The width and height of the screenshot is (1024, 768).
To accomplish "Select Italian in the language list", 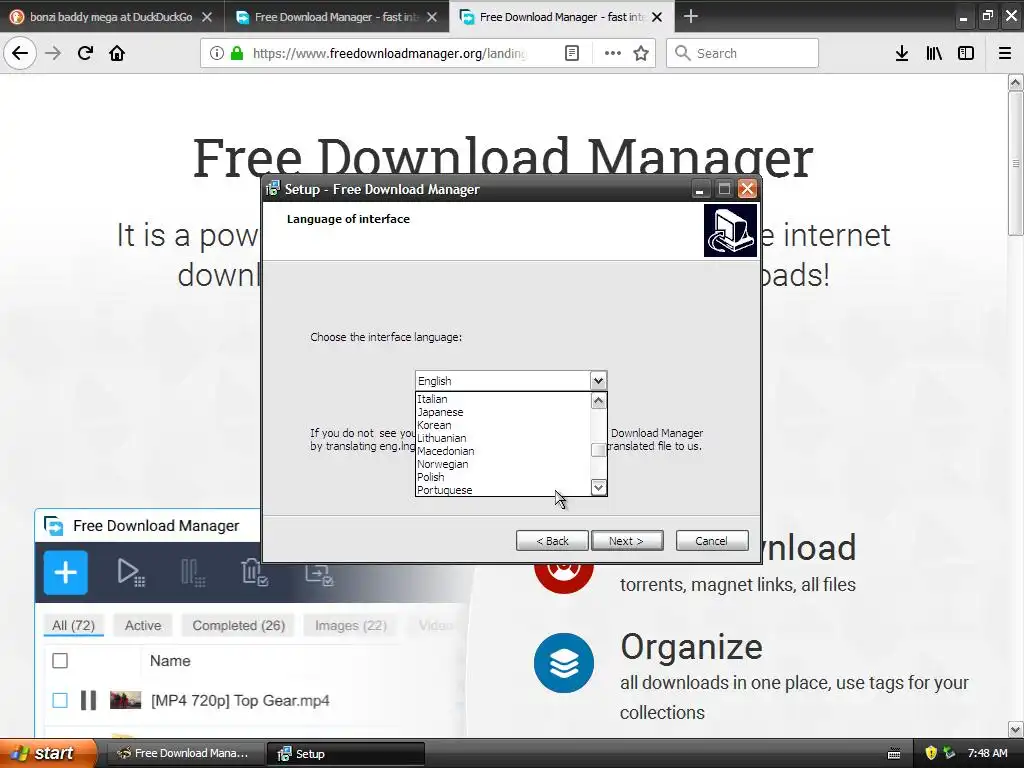I will 502,399.
